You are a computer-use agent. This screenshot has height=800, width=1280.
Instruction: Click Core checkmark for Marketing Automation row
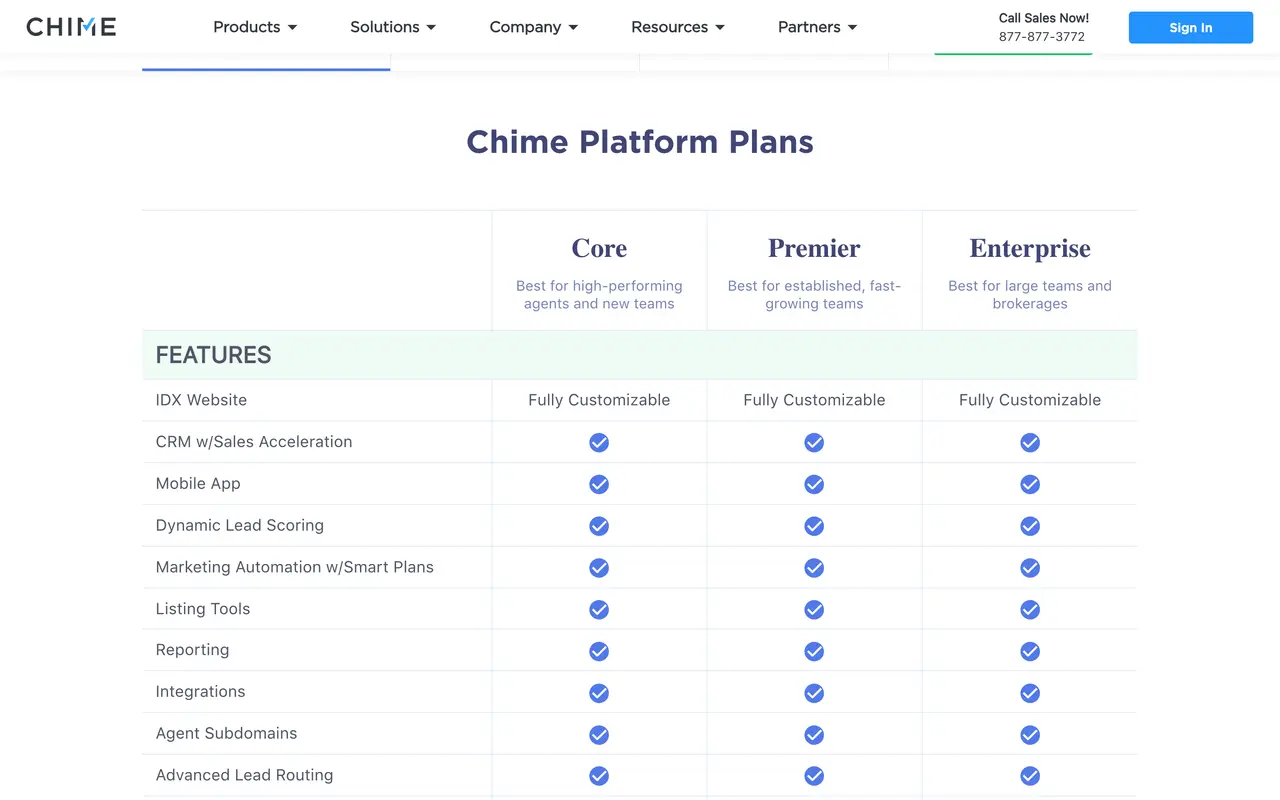pos(599,568)
